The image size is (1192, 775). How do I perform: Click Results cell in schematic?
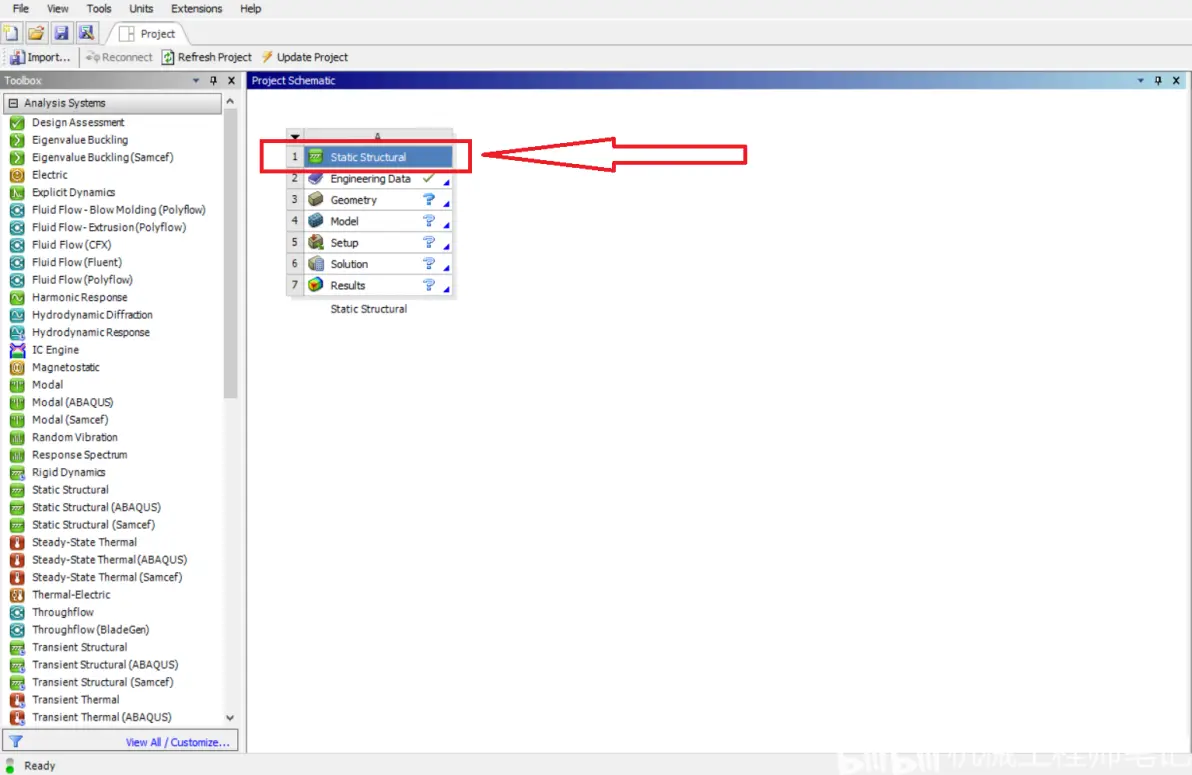[378, 285]
